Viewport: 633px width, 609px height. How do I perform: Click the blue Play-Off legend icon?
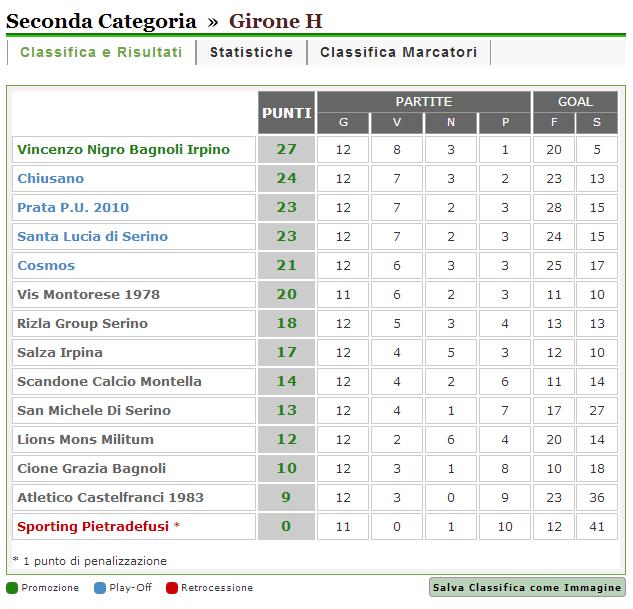coord(100,588)
